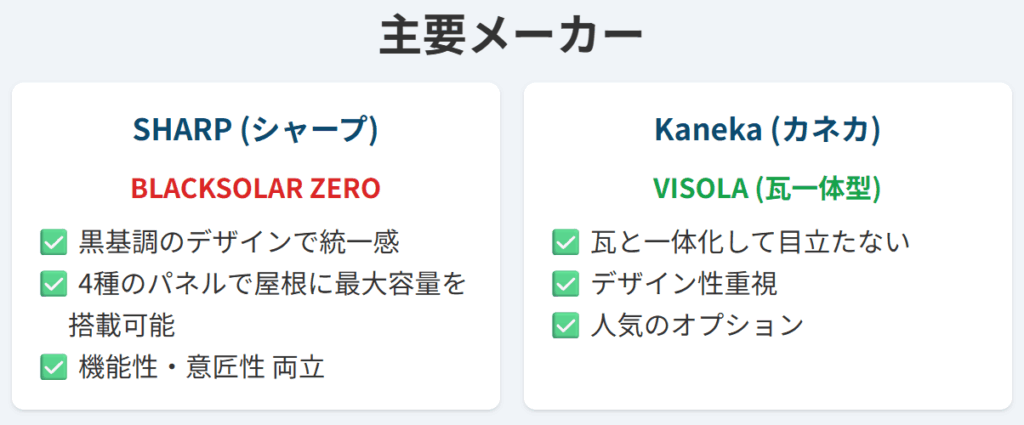The height and width of the screenshot is (425, 1024).
Task: Select the red BLACKSOLAR ZERO product name
Action: tap(255, 189)
